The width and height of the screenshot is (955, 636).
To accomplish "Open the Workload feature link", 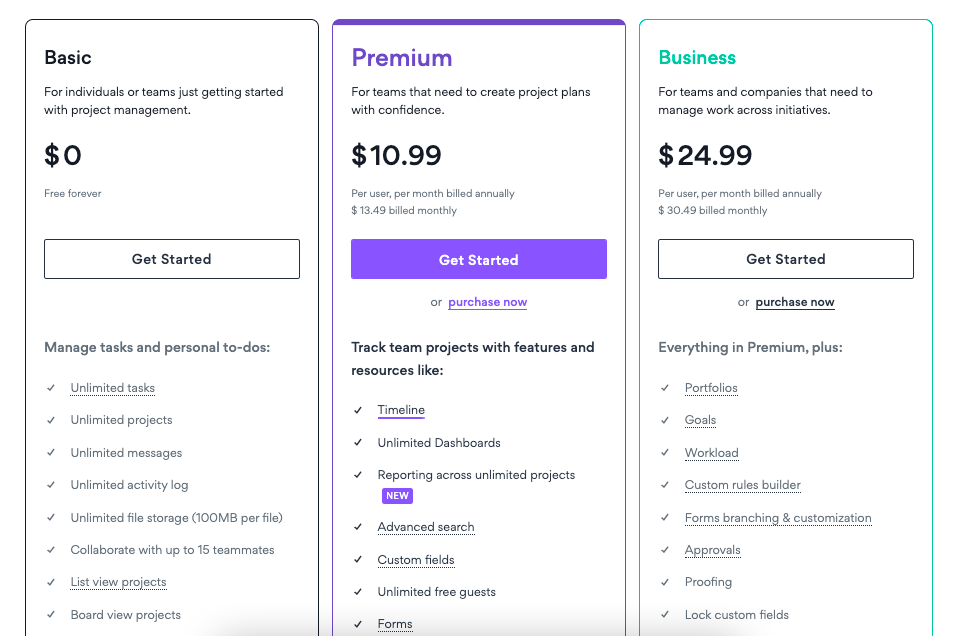I will (x=711, y=453).
